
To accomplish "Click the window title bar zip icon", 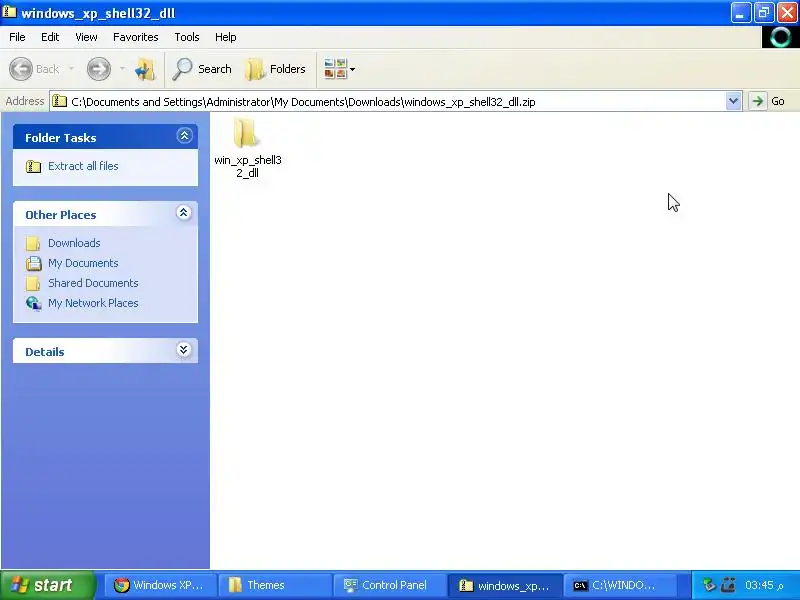I will [x=10, y=12].
